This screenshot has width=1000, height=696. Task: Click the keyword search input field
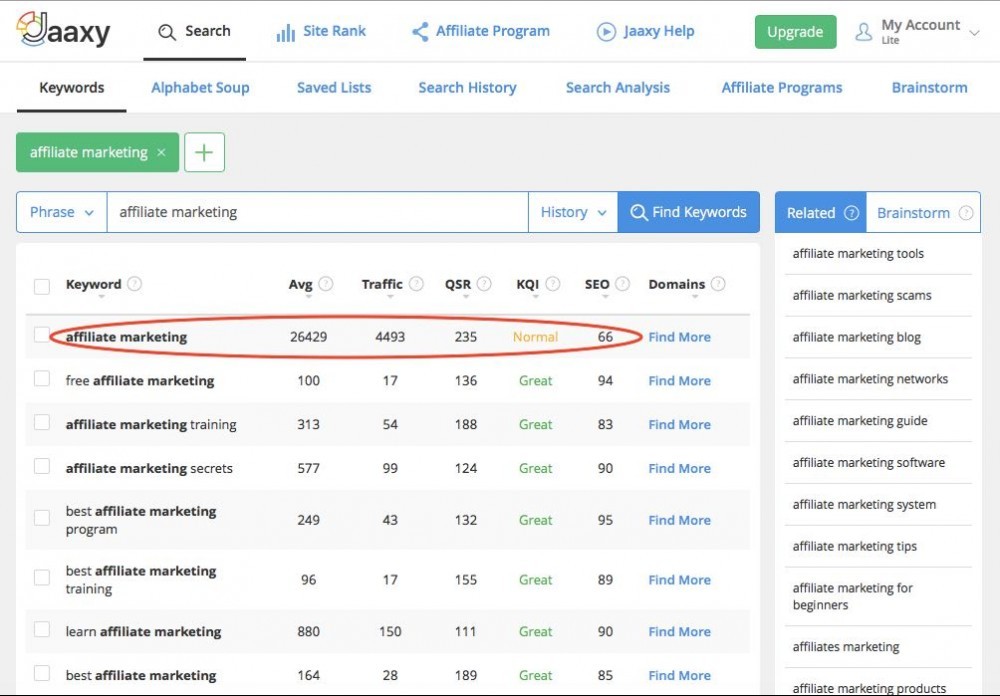click(x=318, y=212)
